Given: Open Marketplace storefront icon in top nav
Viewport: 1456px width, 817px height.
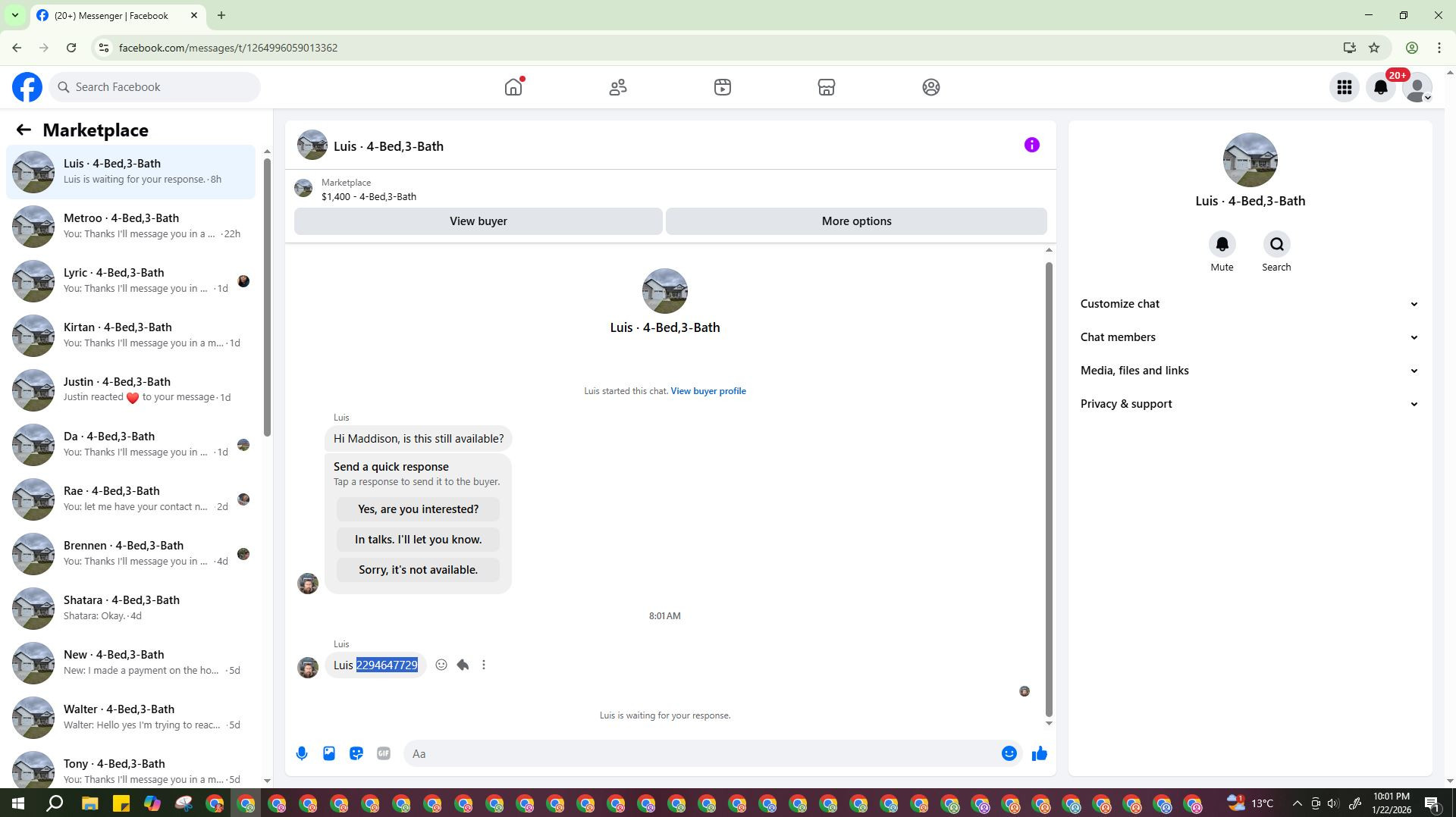Looking at the screenshot, I should tap(827, 87).
